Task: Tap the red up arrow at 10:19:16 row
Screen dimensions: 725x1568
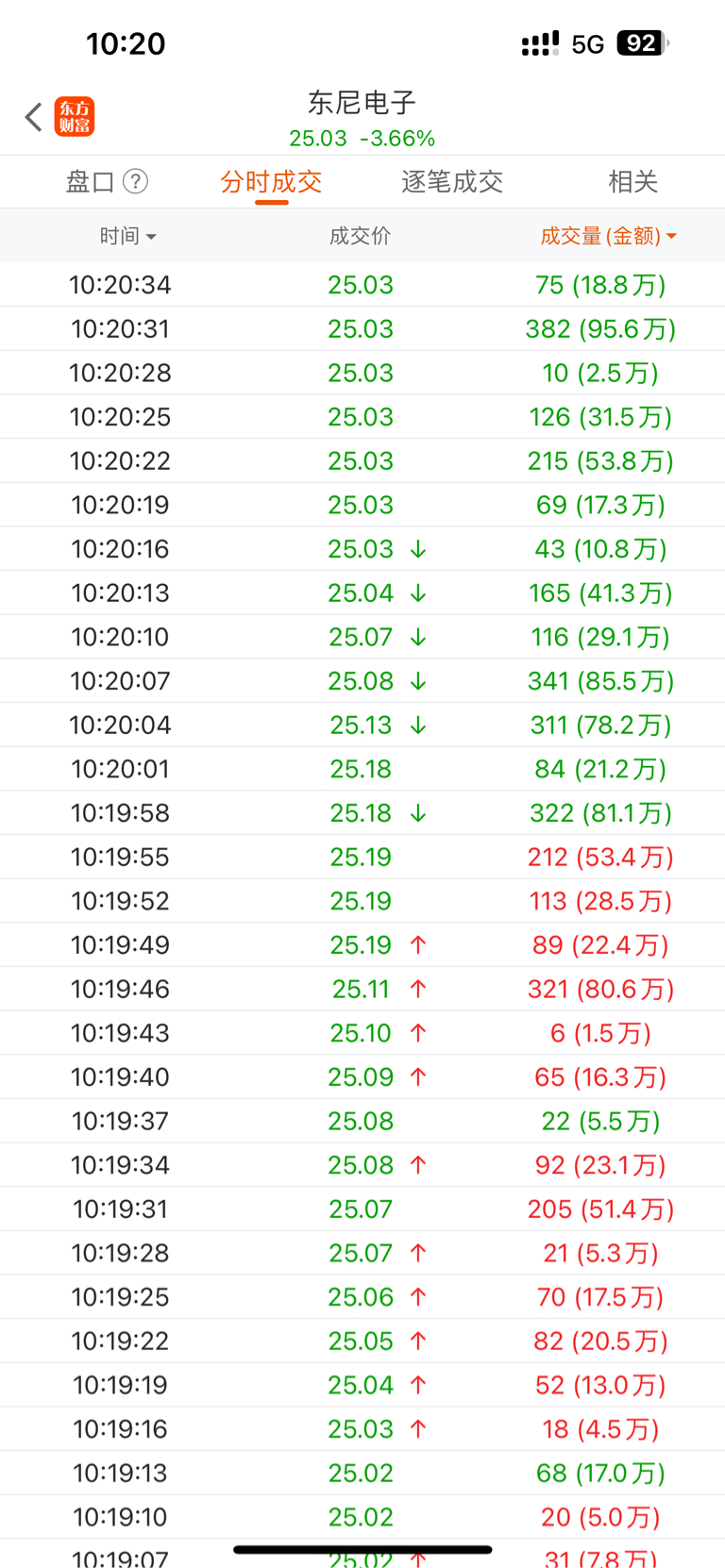Action: (x=418, y=1429)
